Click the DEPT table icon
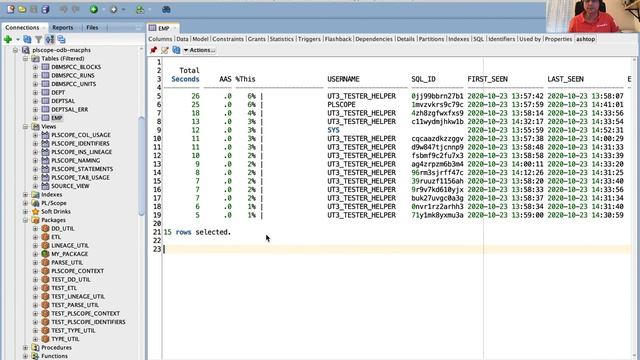The height and width of the screenshot is (360, 640). click(x=45, y=92)
